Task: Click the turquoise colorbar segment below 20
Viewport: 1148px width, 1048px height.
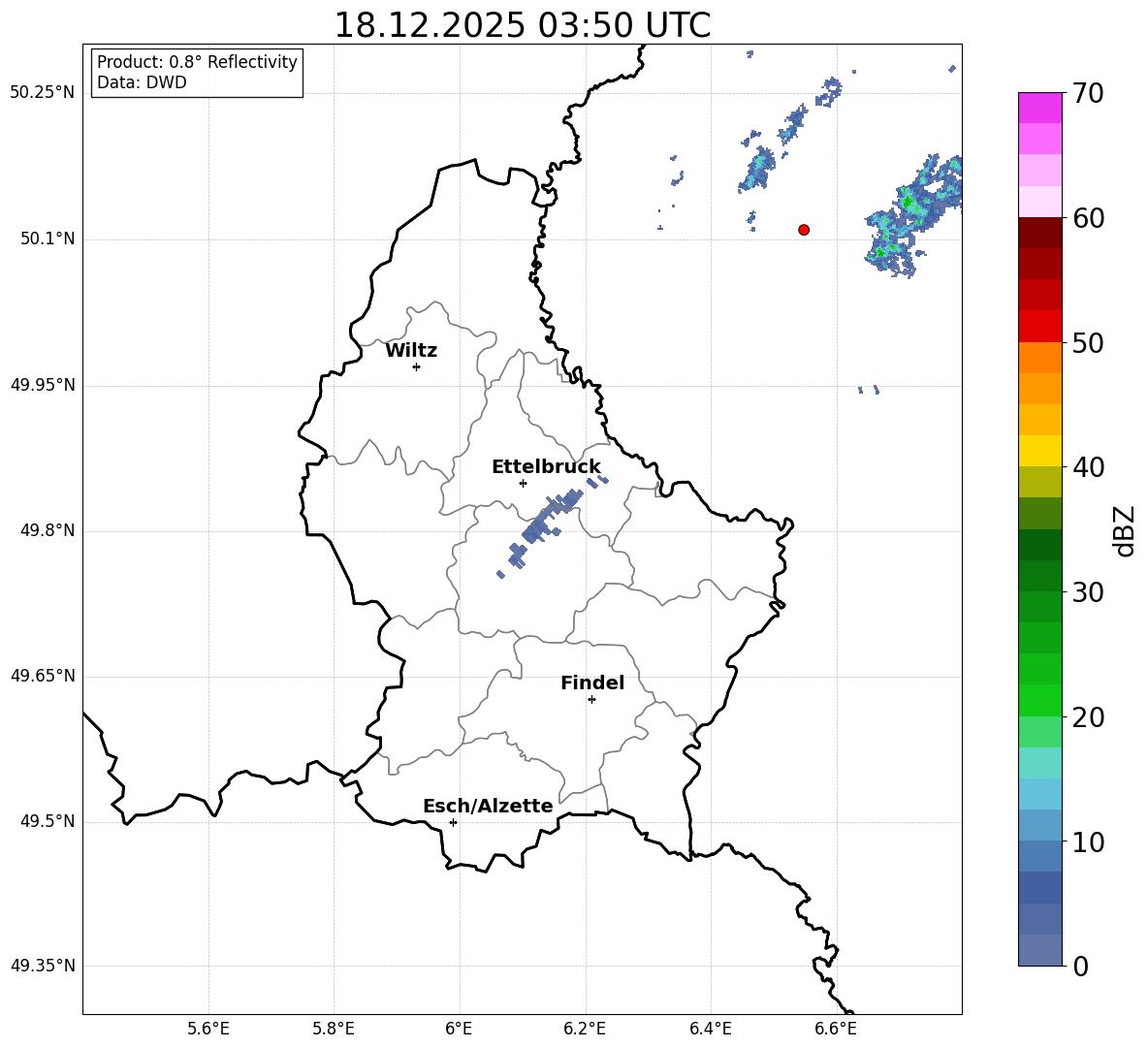Action: (x=1039, y=763)
